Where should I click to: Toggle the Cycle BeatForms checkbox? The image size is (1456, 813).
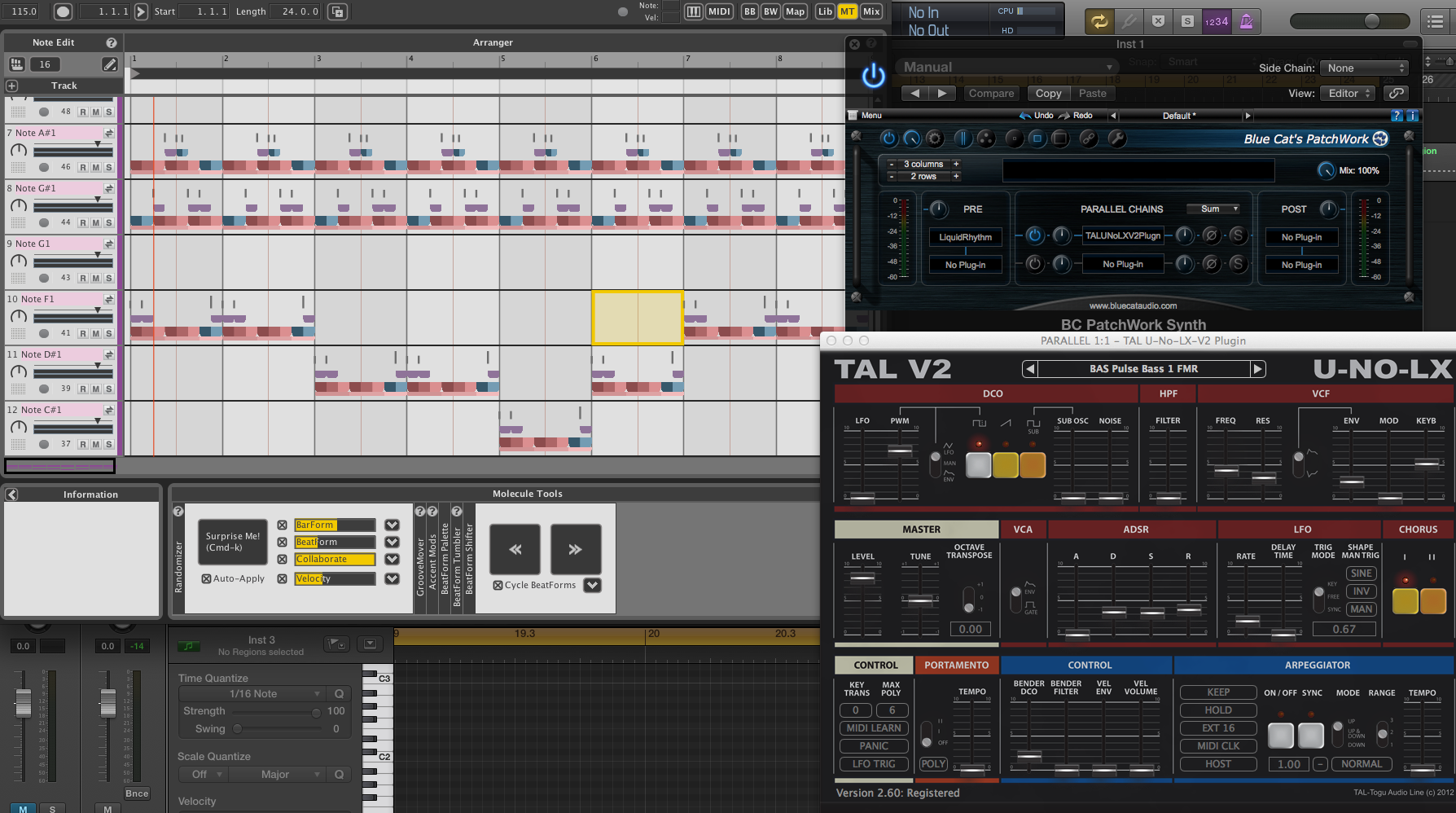click(x=498, y=586)
